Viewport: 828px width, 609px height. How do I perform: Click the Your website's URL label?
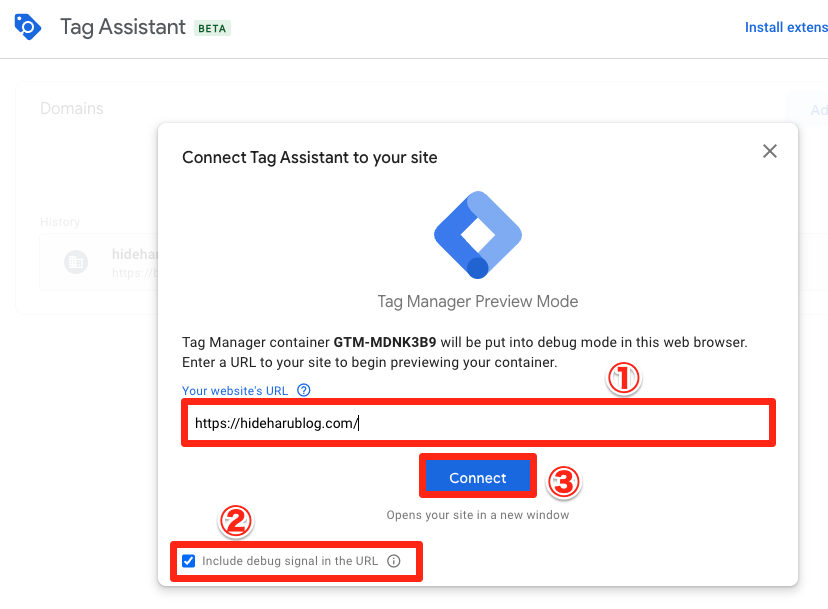tap(235, 391)
